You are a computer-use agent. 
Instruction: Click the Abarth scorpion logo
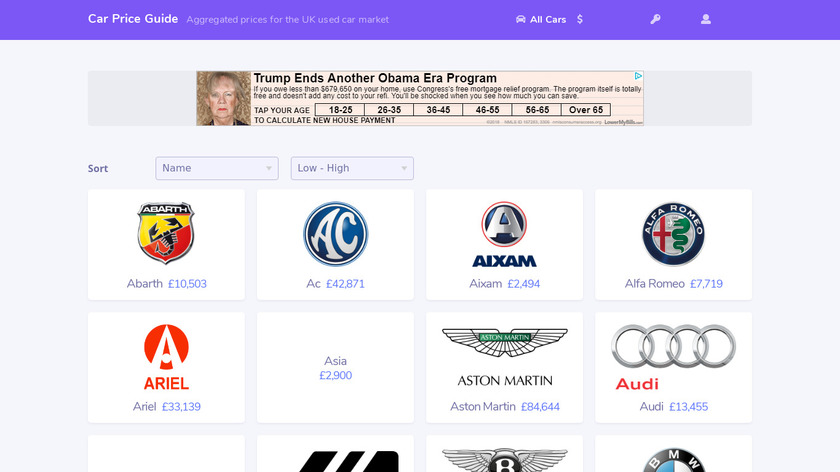coord(166,233)
